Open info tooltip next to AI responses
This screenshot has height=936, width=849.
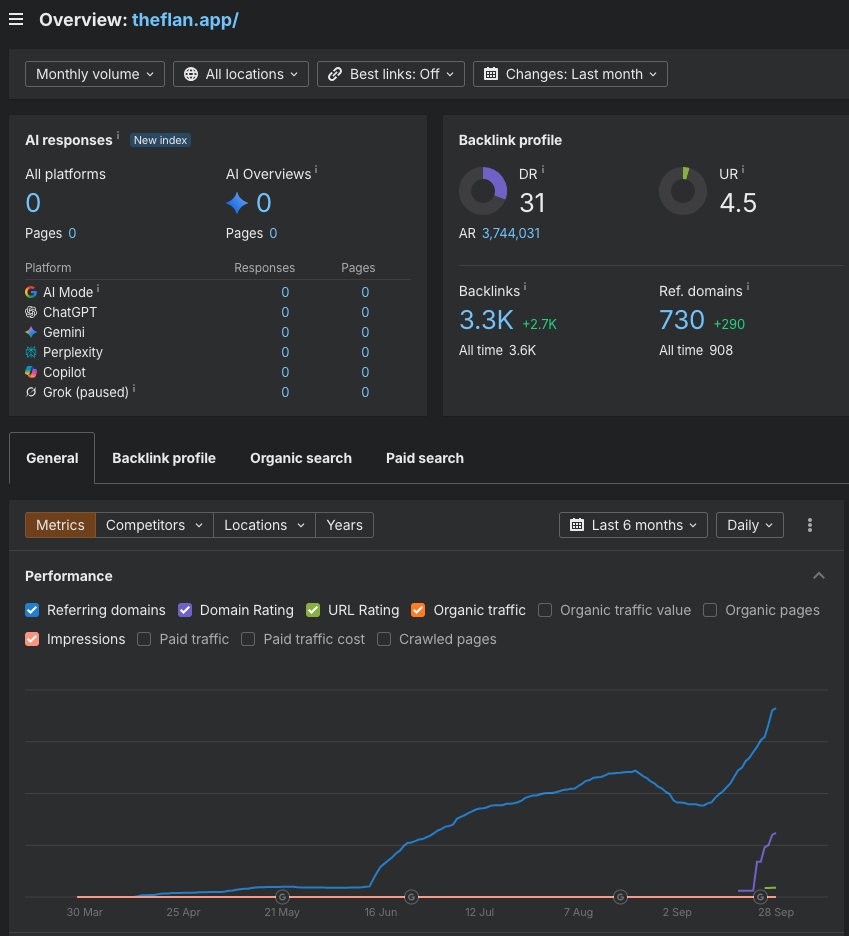point(118,136)
